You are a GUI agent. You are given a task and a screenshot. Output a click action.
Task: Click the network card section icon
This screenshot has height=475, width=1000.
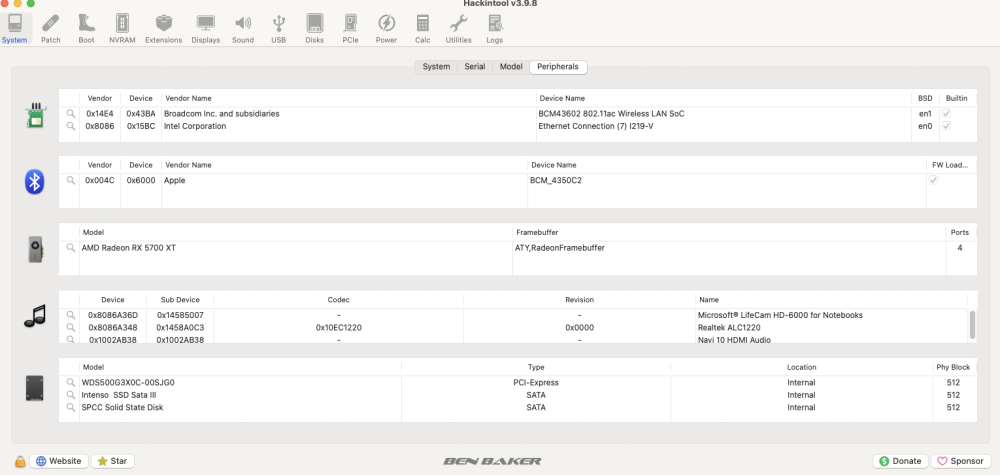pyautogui.click(x=36, y=116)
